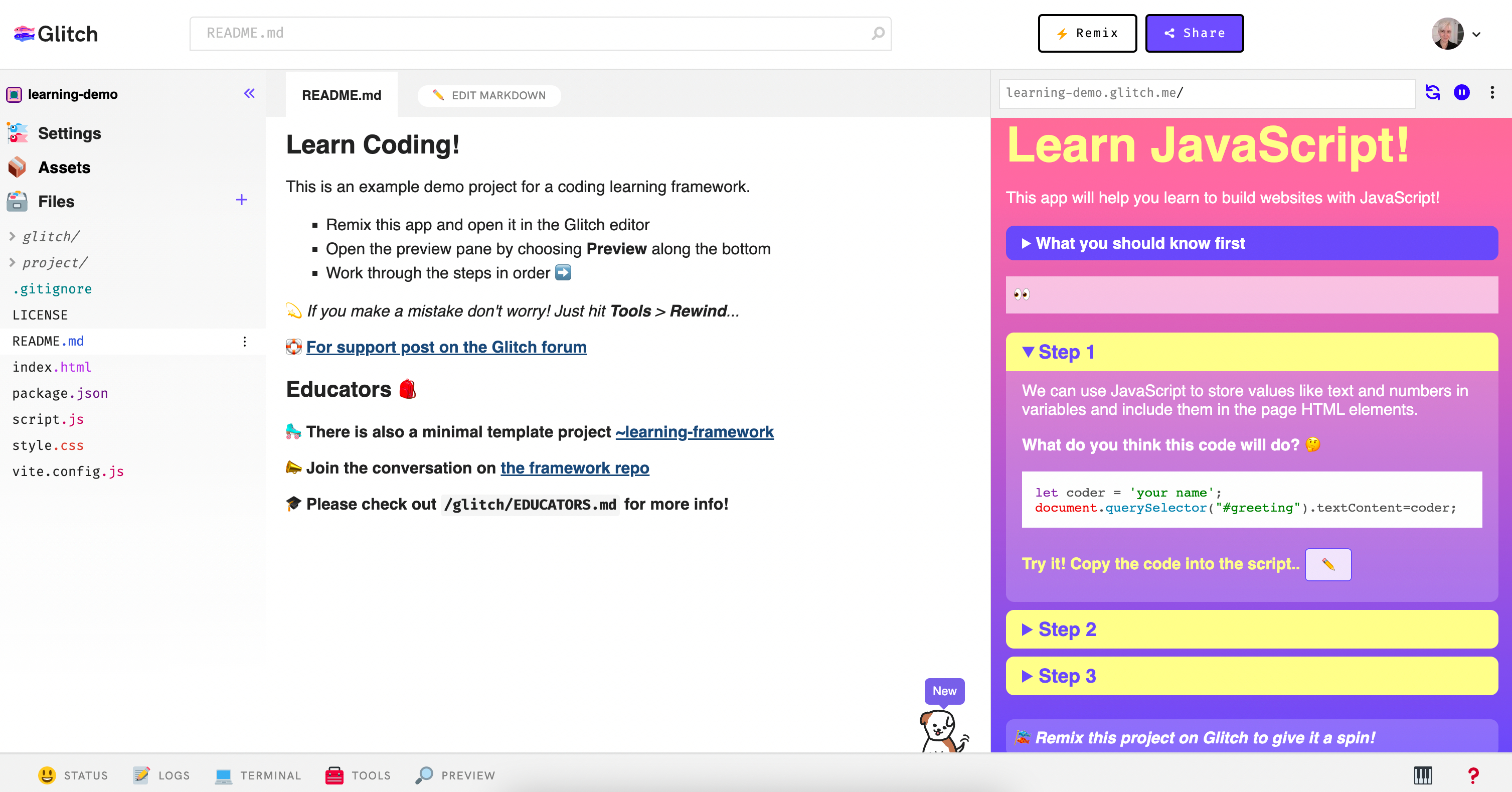Toggle Edit Markdown mode

tap(489, 95)
